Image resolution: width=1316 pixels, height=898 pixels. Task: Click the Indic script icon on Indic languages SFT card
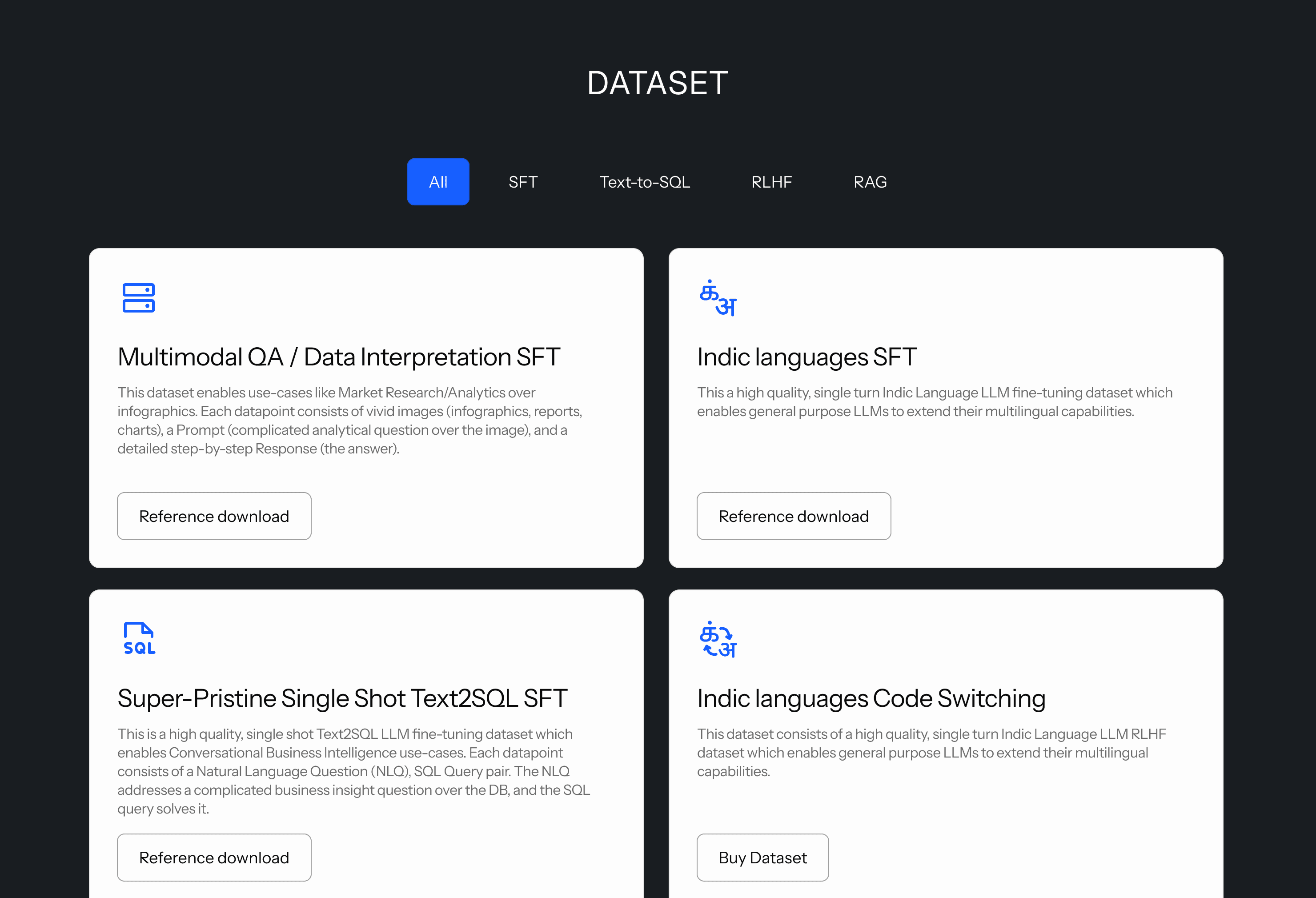click(718, 298)
